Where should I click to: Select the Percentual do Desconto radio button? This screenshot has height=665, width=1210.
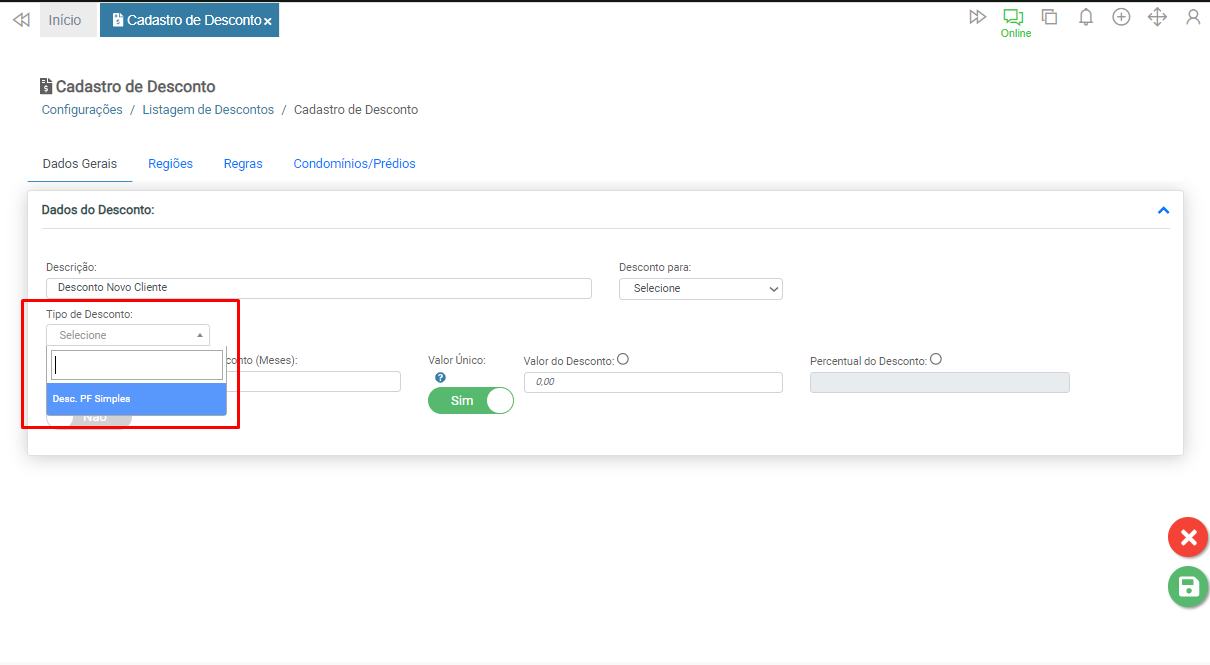click(936, 360)
